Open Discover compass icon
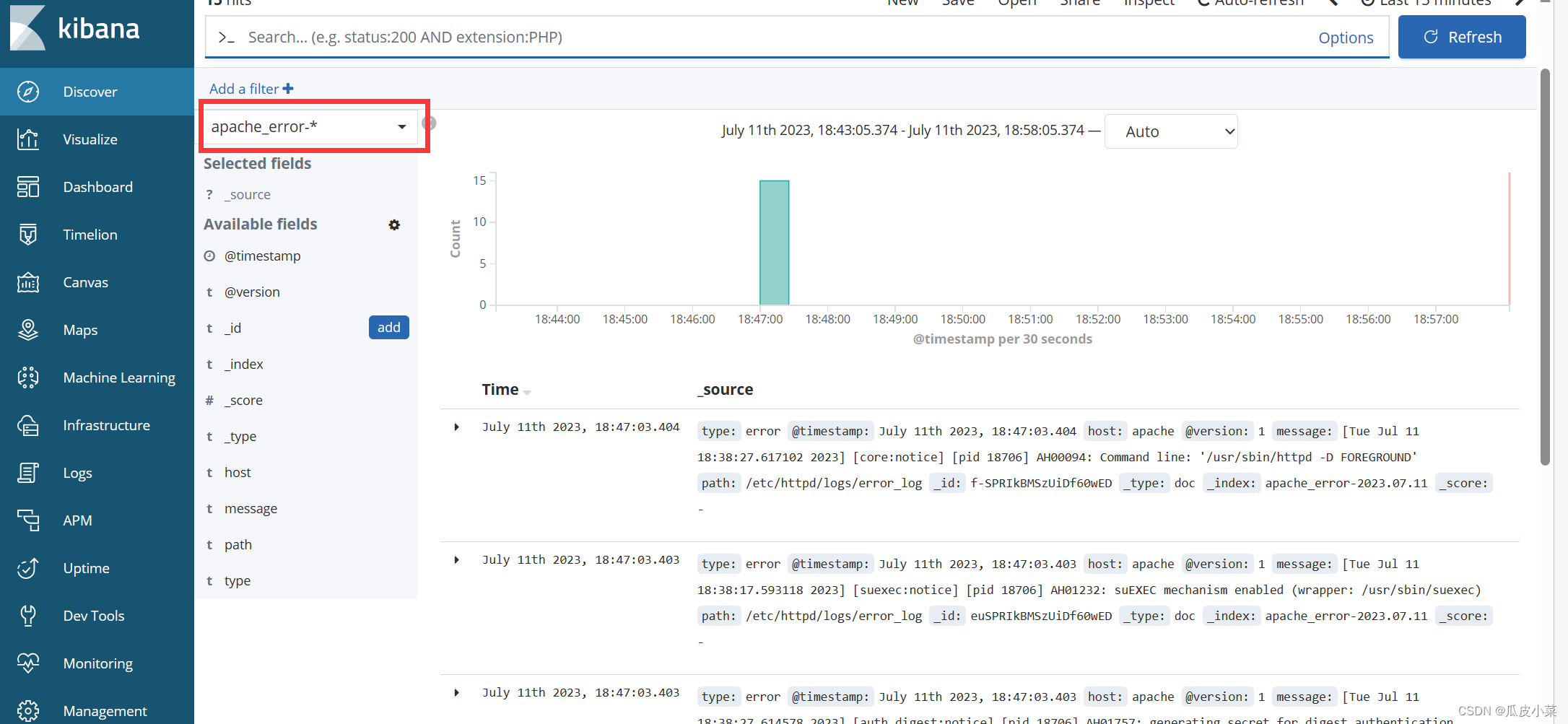1568x724 pixels. coord(28,92)
